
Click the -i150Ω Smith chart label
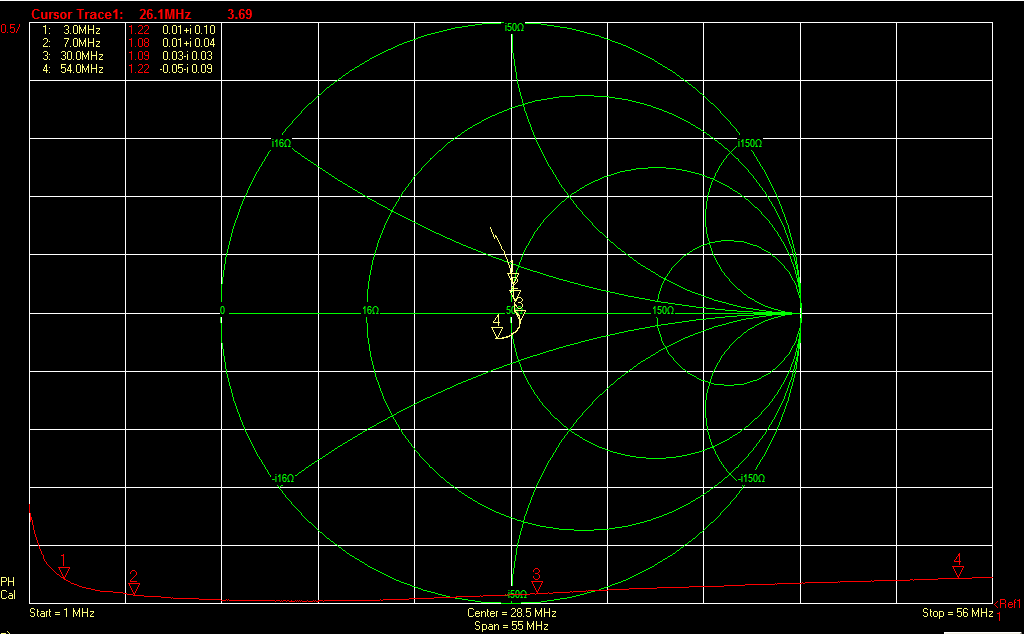point(752,478)
